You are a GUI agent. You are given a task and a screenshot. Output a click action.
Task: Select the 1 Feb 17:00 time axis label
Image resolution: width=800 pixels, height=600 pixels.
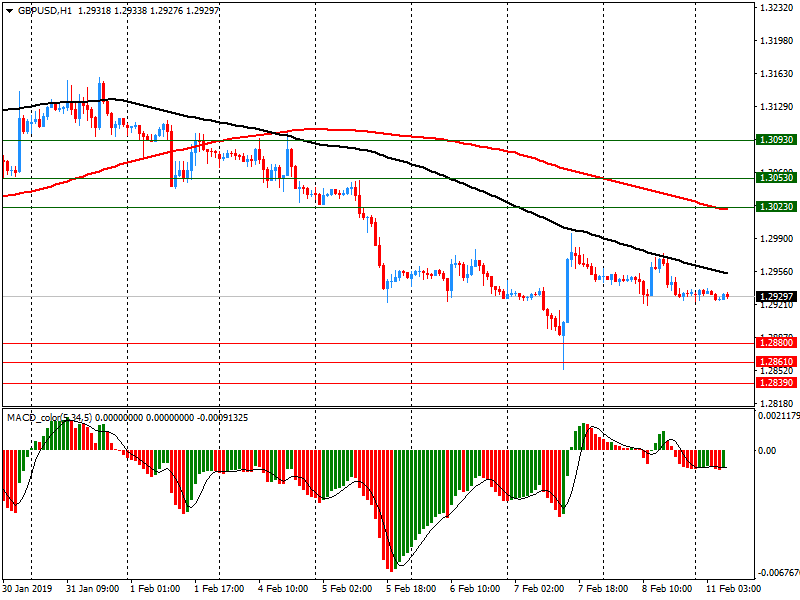click(x=218, y=589)
